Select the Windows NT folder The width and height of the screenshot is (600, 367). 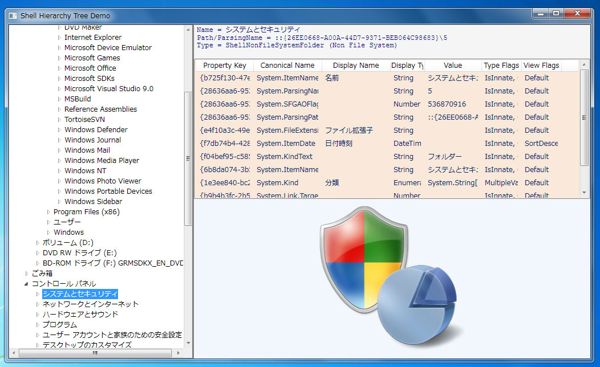click(85, 171)
